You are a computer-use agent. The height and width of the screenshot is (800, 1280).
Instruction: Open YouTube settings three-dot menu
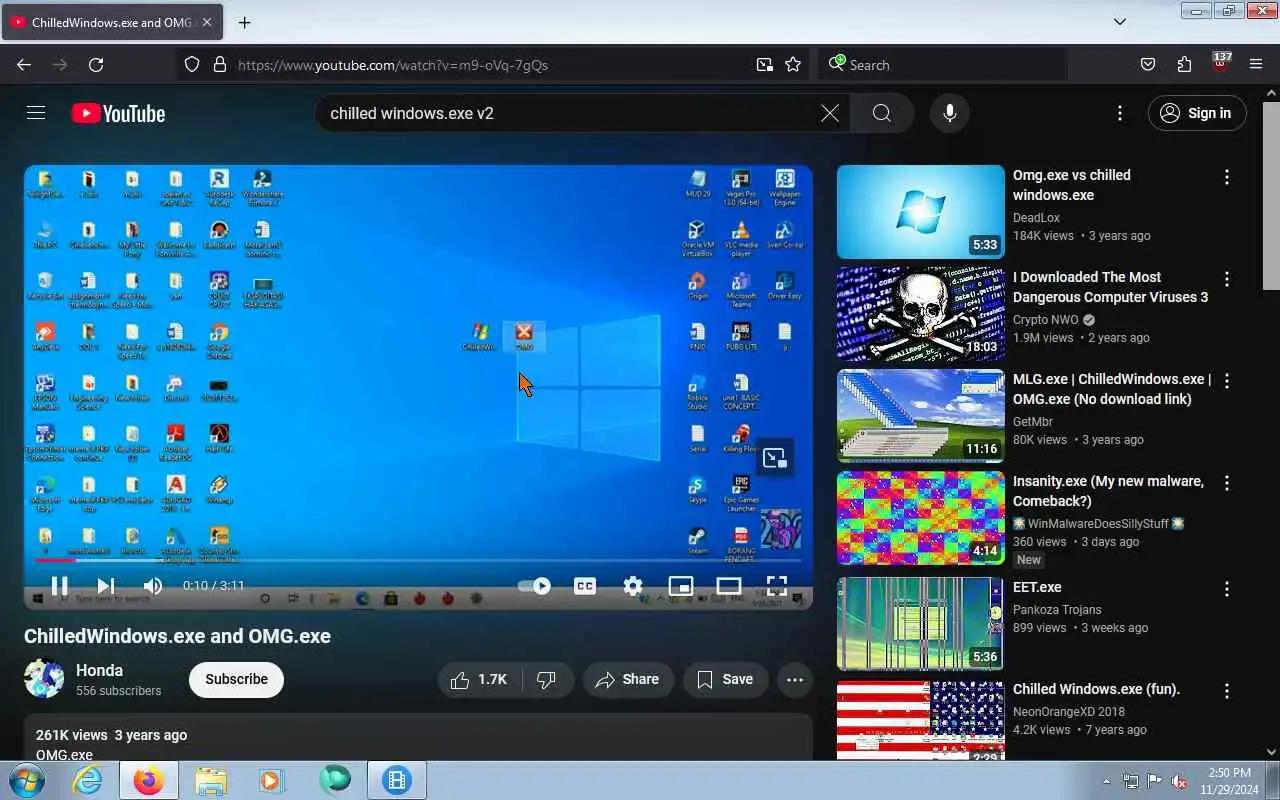(1120, 113)
